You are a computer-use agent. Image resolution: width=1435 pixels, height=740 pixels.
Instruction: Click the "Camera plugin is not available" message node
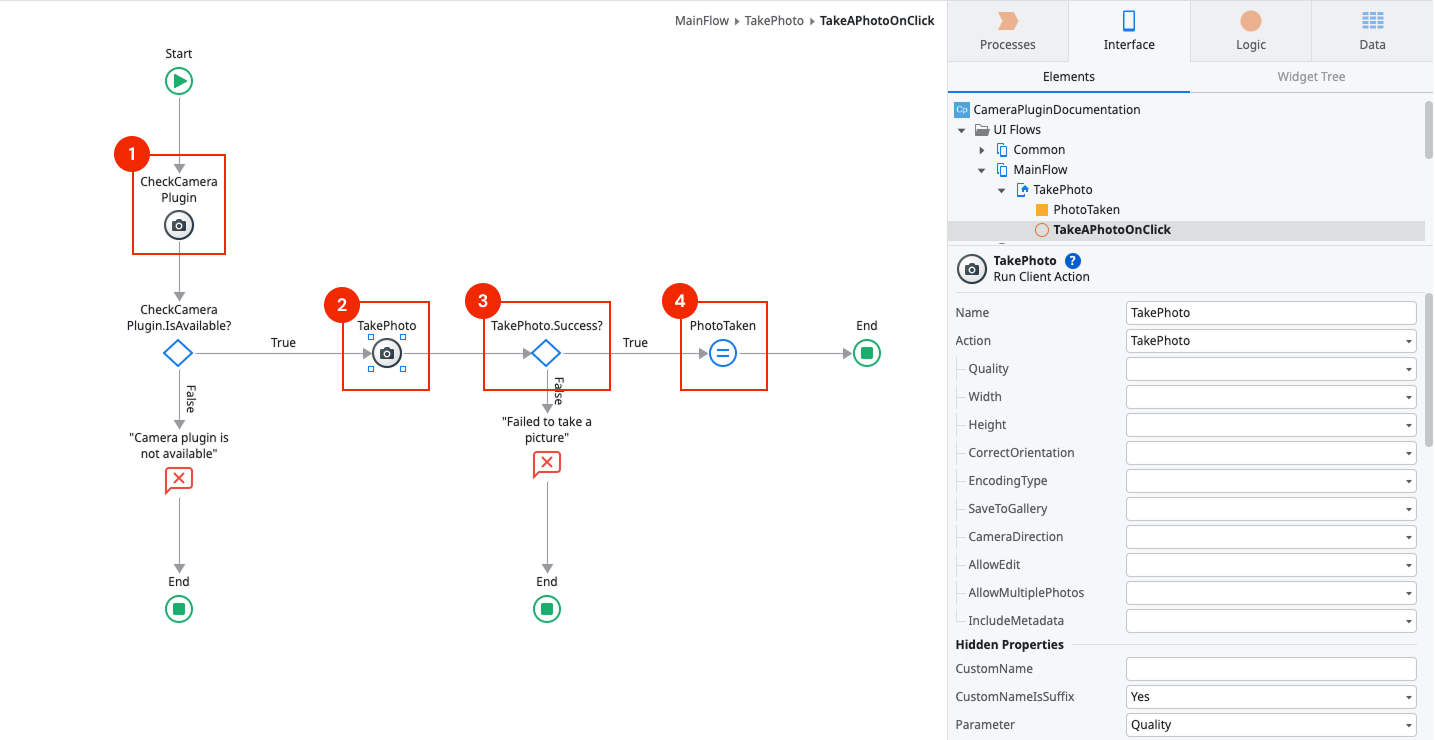(179, 481)
